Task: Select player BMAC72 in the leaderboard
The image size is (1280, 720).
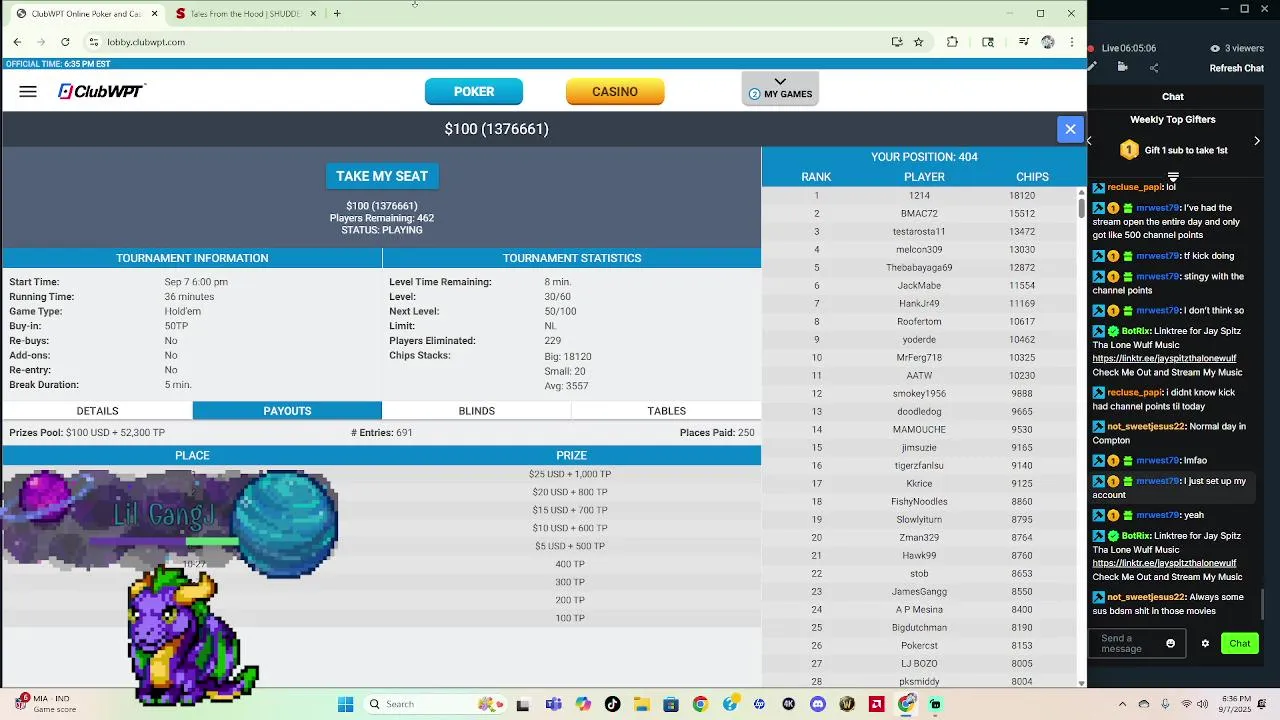Action: click(919, 214)
